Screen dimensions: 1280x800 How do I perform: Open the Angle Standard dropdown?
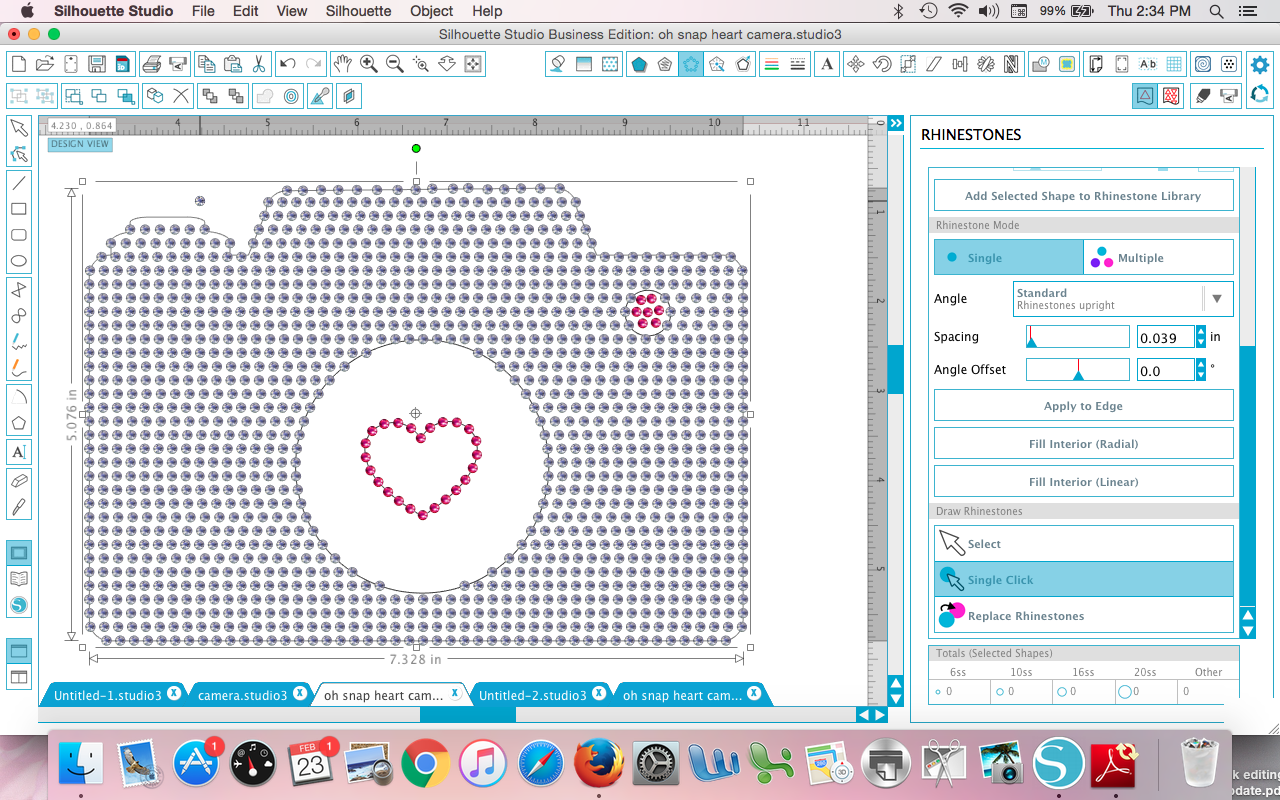pos(1216,299)
